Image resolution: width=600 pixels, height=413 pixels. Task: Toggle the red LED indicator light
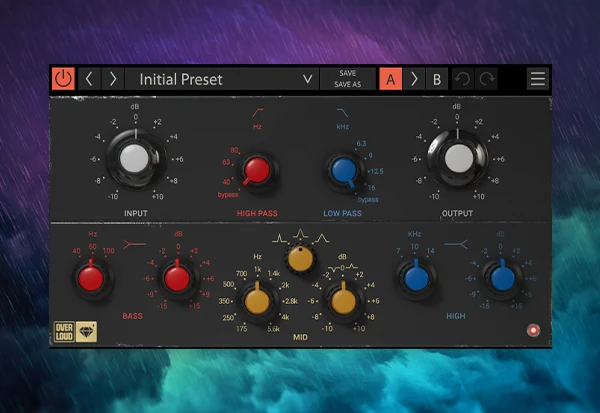(533, 330)
